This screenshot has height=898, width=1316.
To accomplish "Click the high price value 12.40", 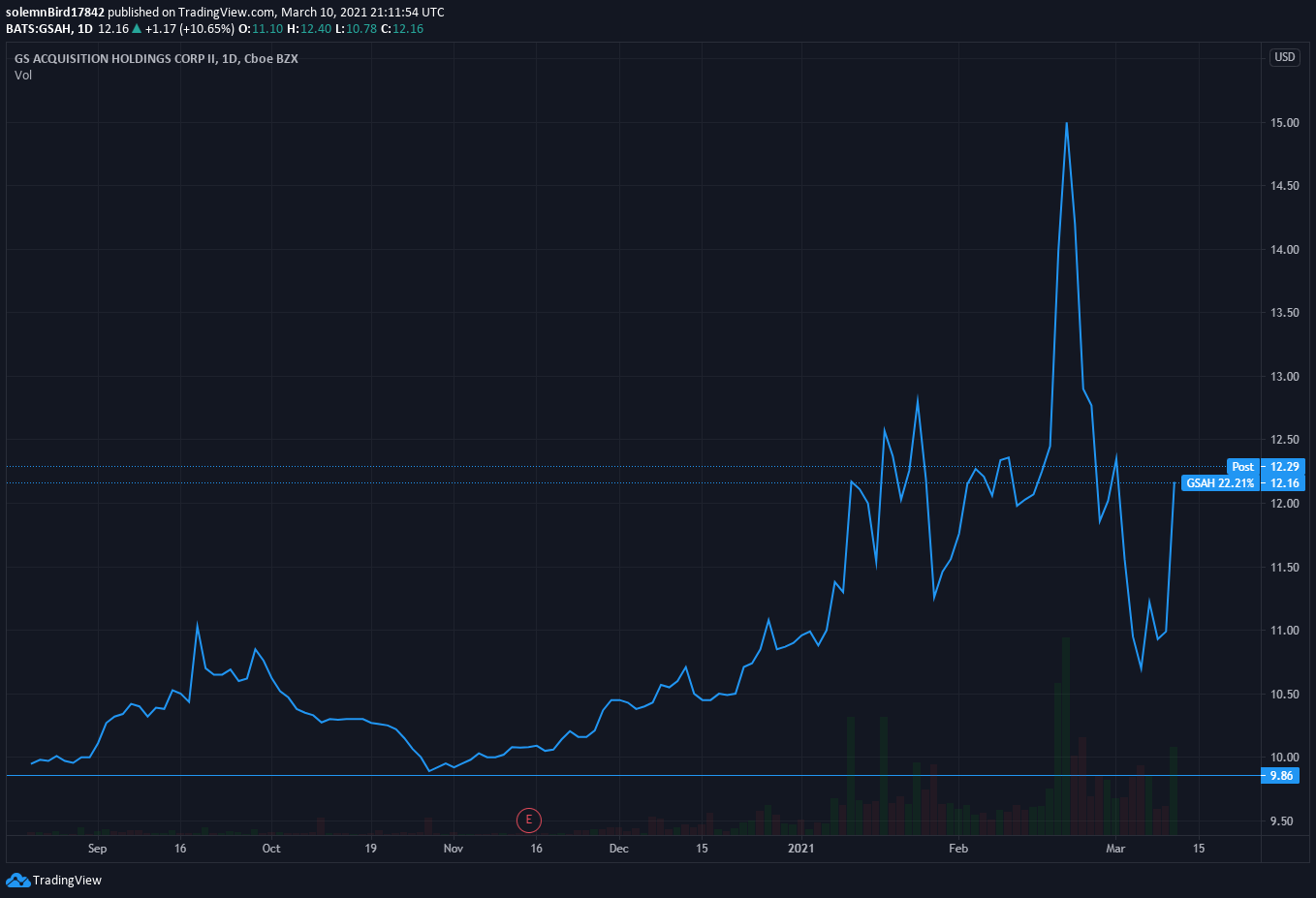I will [x=316, y=29].
